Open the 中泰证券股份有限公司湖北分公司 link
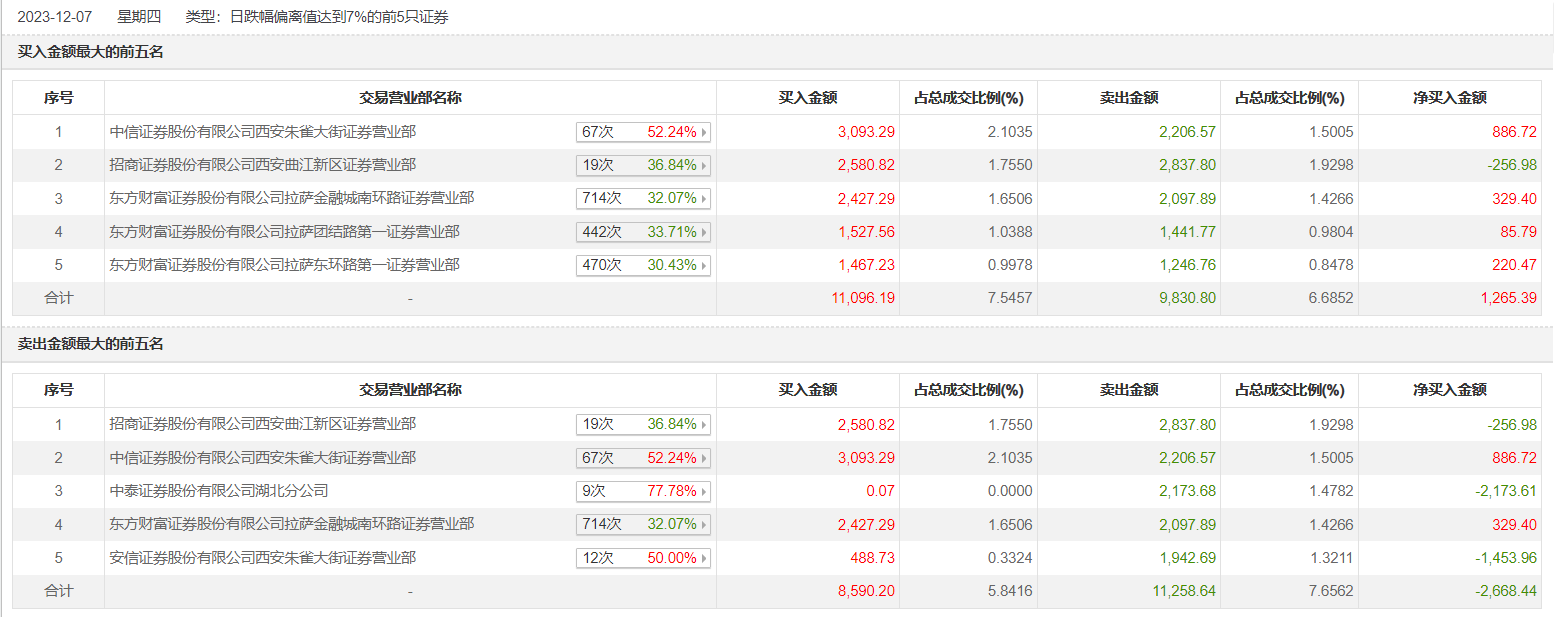This screenshot has height=617, width=1554. tap(219, 491)
